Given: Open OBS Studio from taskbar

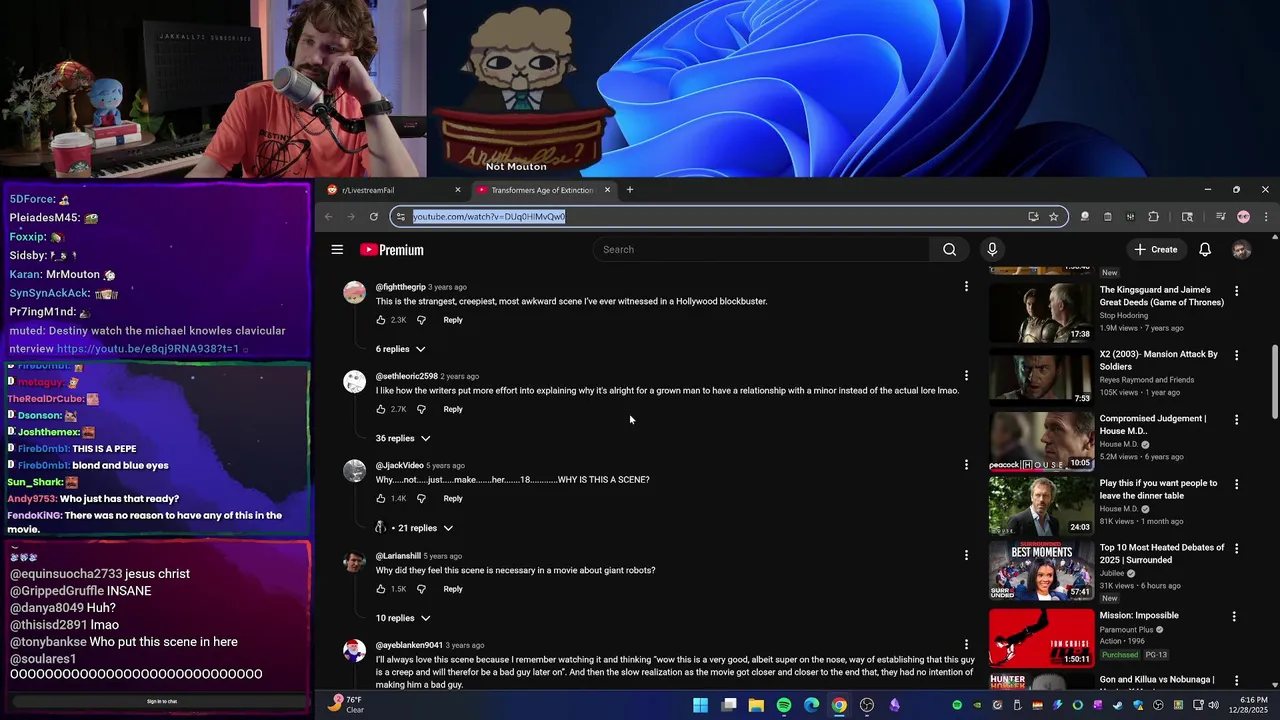Looking at the screenshot, I should click(x=867, y=705).
